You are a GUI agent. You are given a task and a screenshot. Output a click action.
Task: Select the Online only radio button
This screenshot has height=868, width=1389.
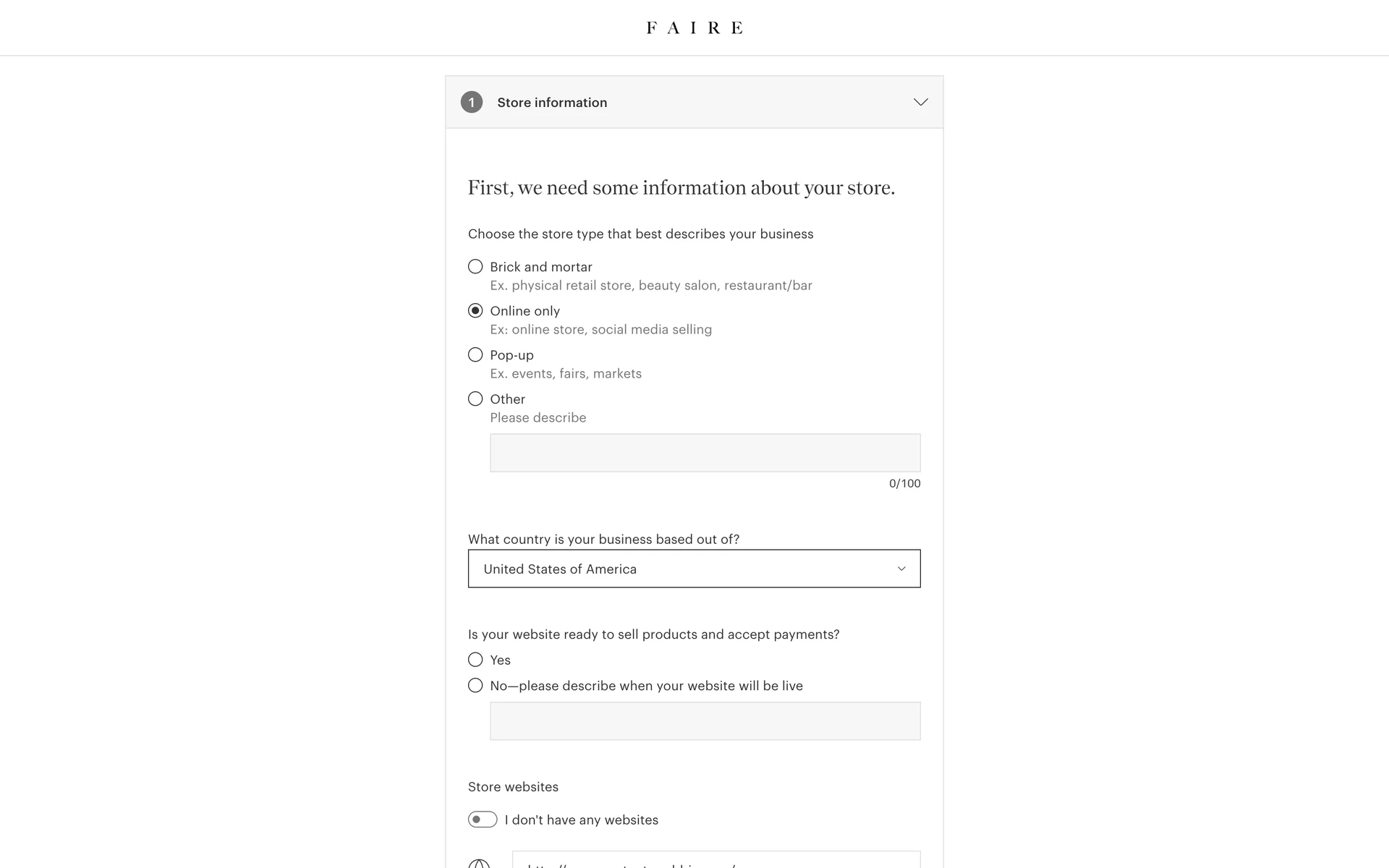(475, 311)
